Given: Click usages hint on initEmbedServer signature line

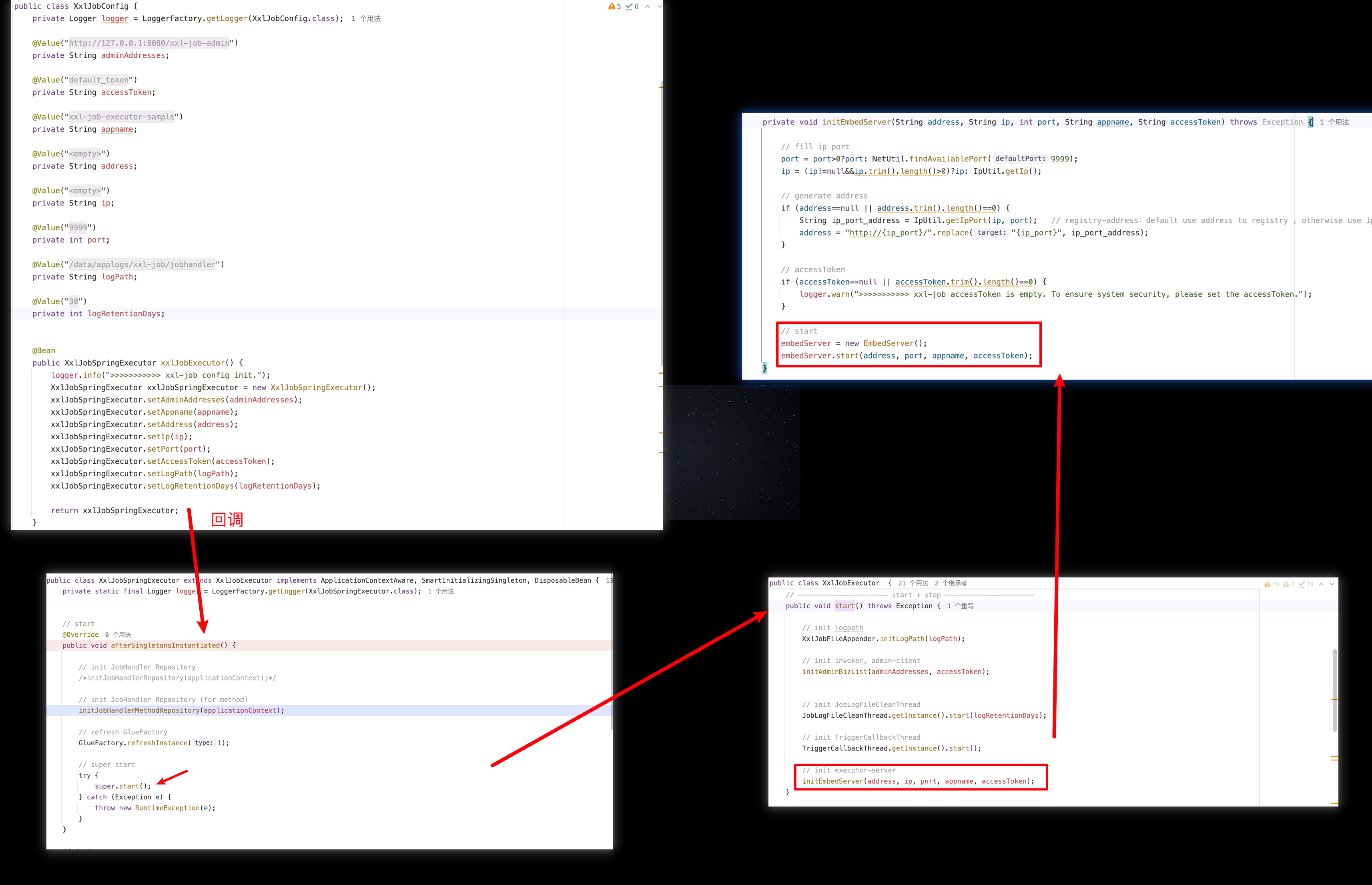Looking at the screenshot, I should pyautogui.click(x=1334, y=122).
